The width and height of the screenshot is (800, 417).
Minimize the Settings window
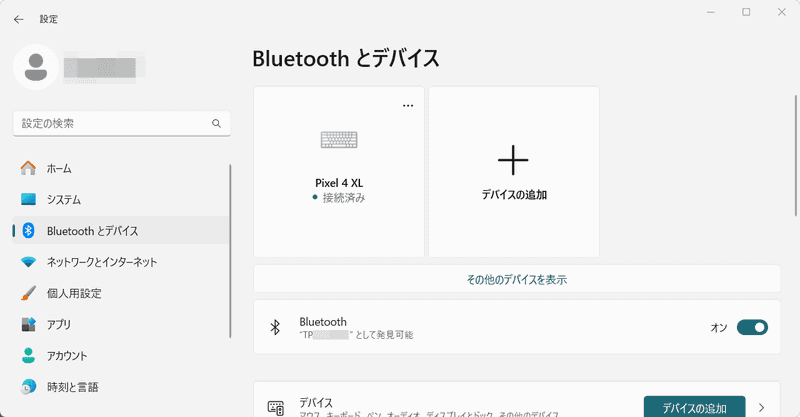[x=711, y=12]
